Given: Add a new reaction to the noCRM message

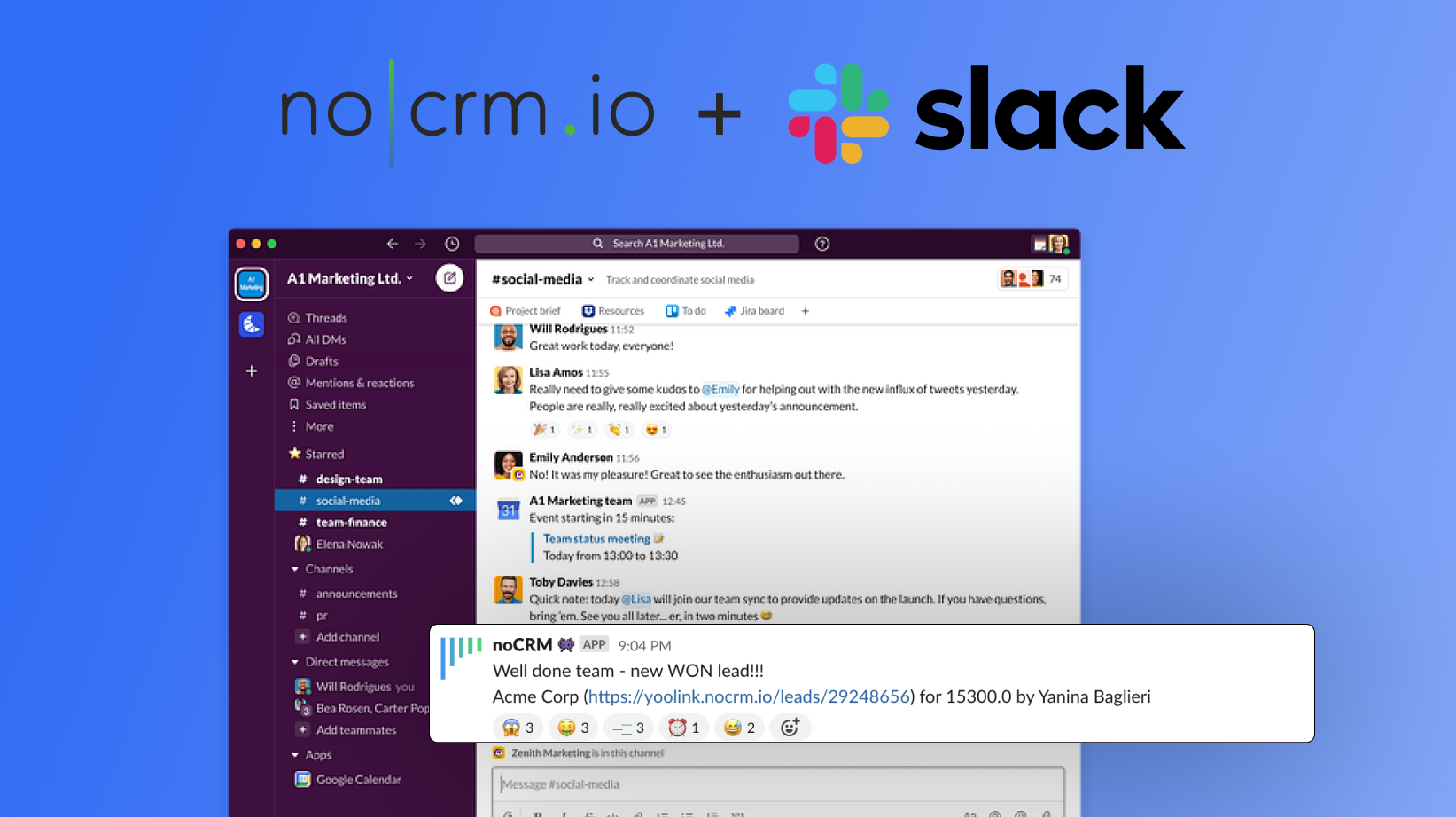Looking at the screenshot, I should click(790, 727).
